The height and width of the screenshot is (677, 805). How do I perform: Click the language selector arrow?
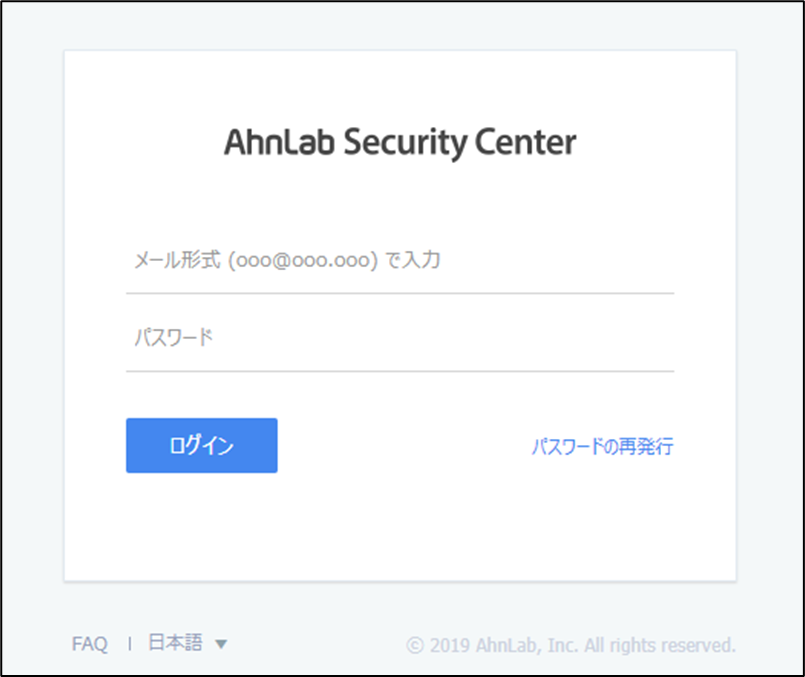point(222,644)
